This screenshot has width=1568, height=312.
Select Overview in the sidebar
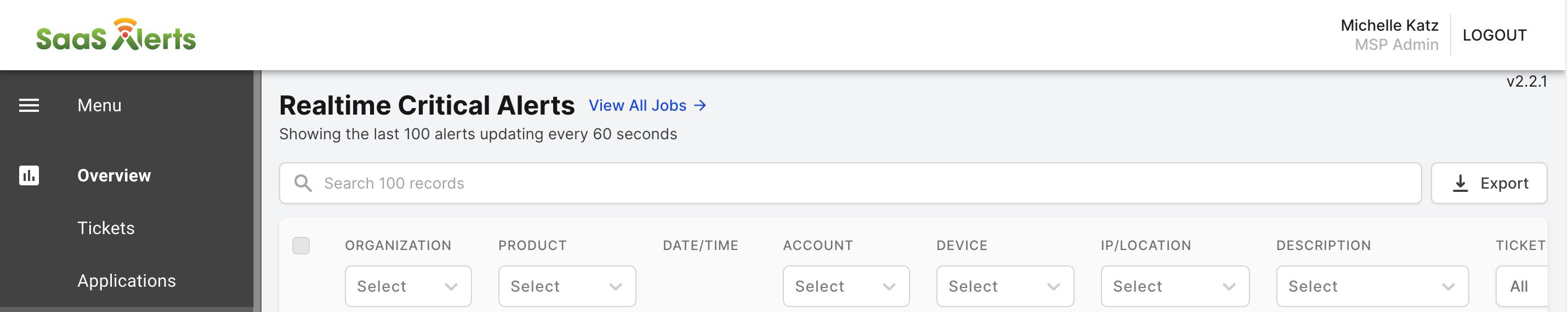[x=114, y=175]
